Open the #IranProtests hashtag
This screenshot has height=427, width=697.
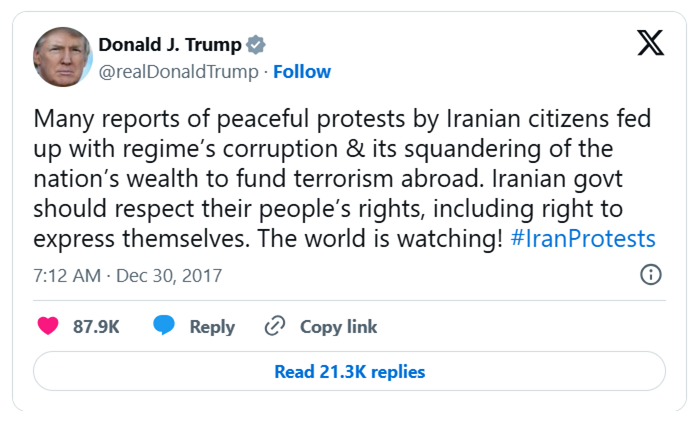(582, 239)
